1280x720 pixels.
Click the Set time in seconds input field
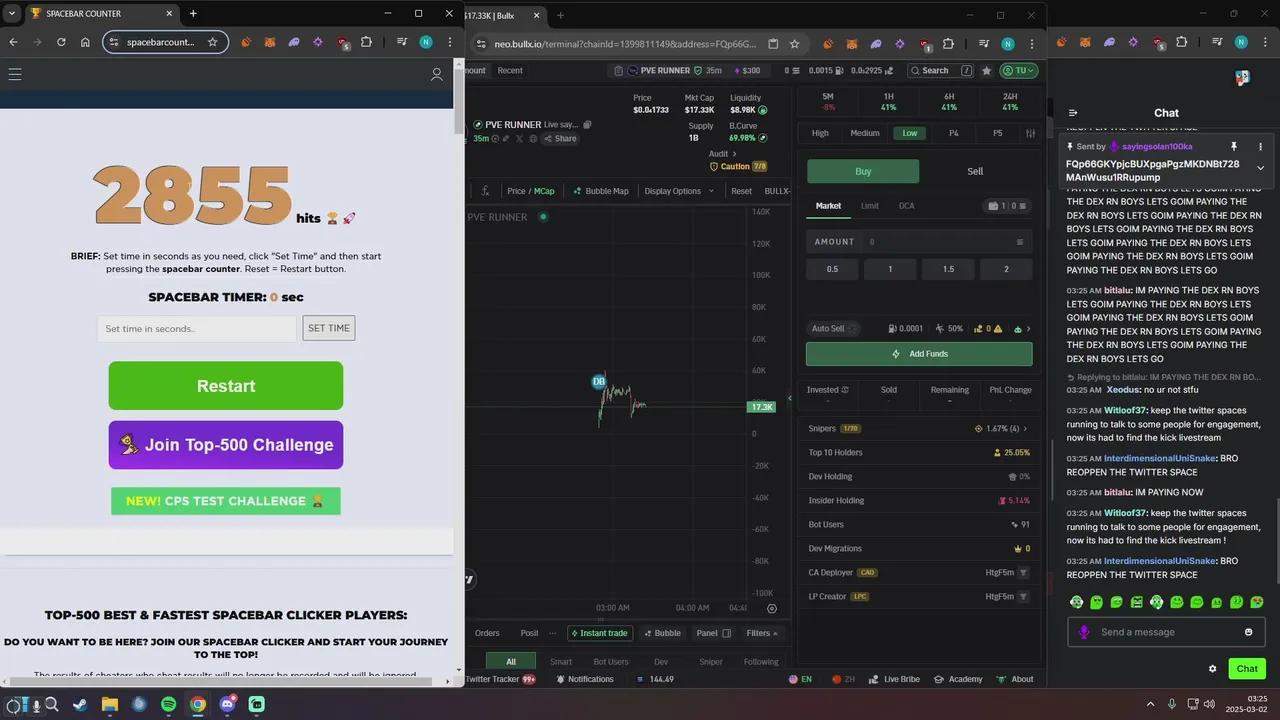[x=196, y=328]
